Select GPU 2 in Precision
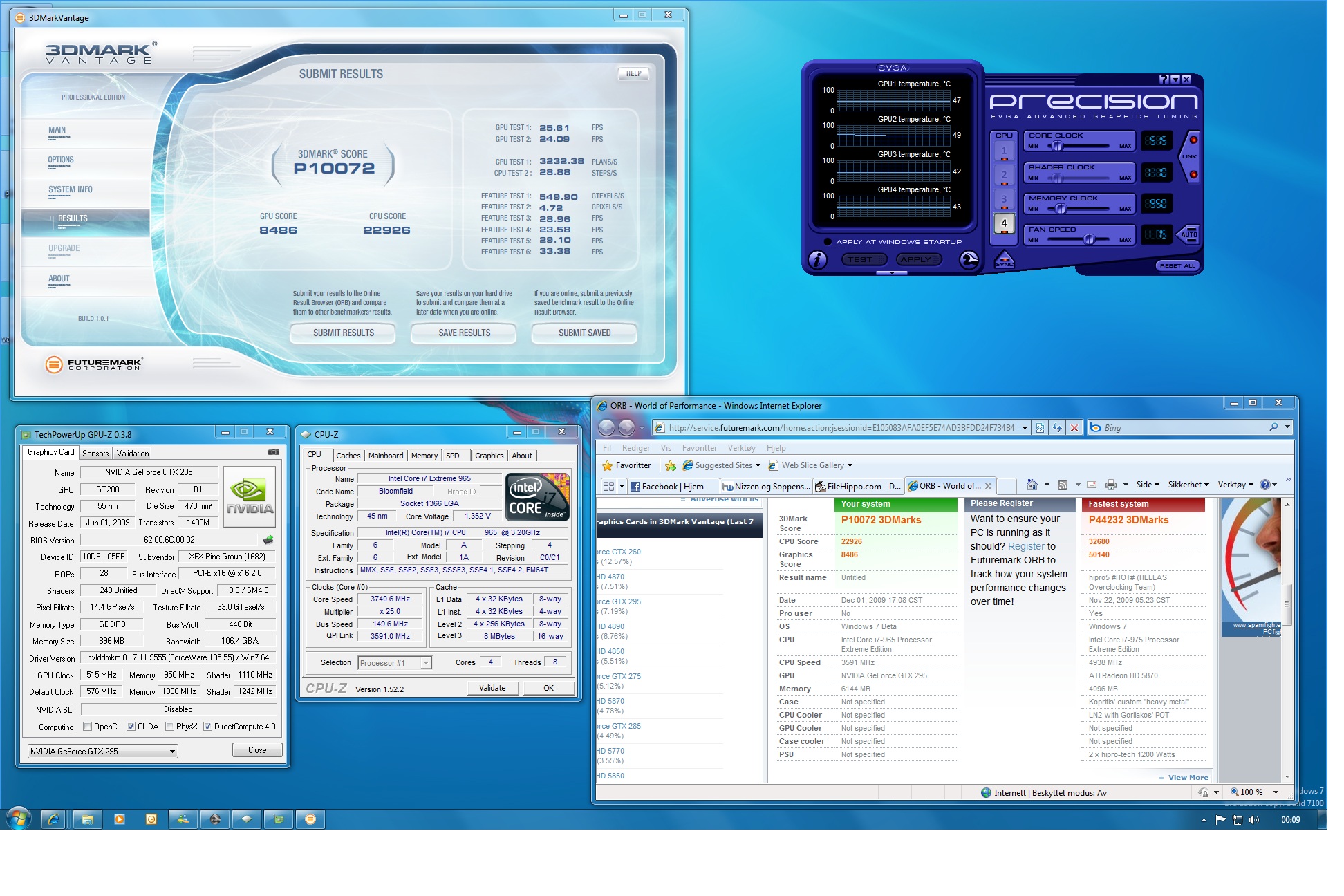The image size is (1344, 896). [x=1004, y=174]
